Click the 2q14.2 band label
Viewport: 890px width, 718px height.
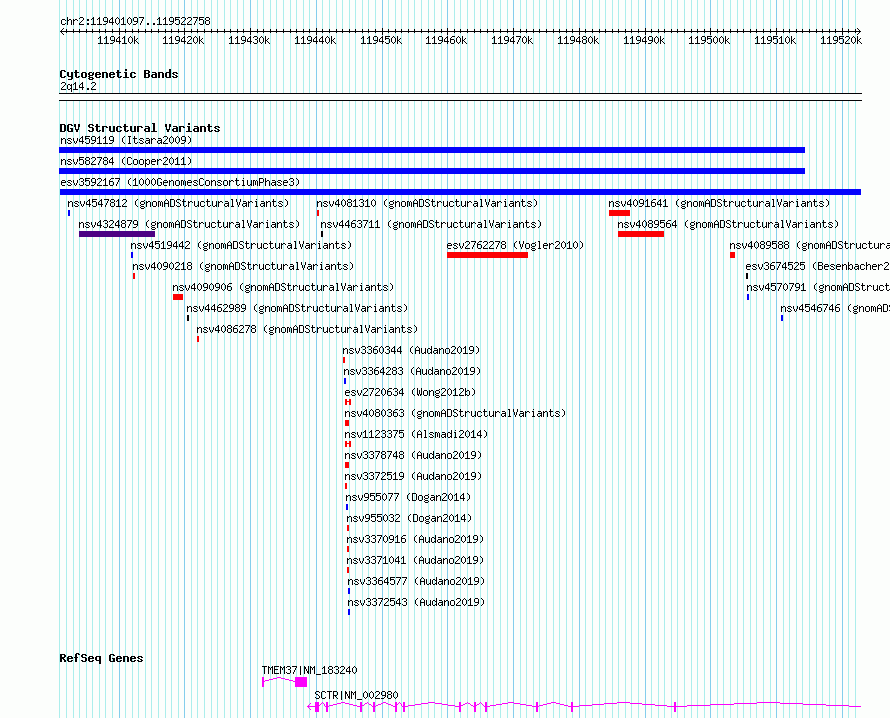[x=78, y=86]
